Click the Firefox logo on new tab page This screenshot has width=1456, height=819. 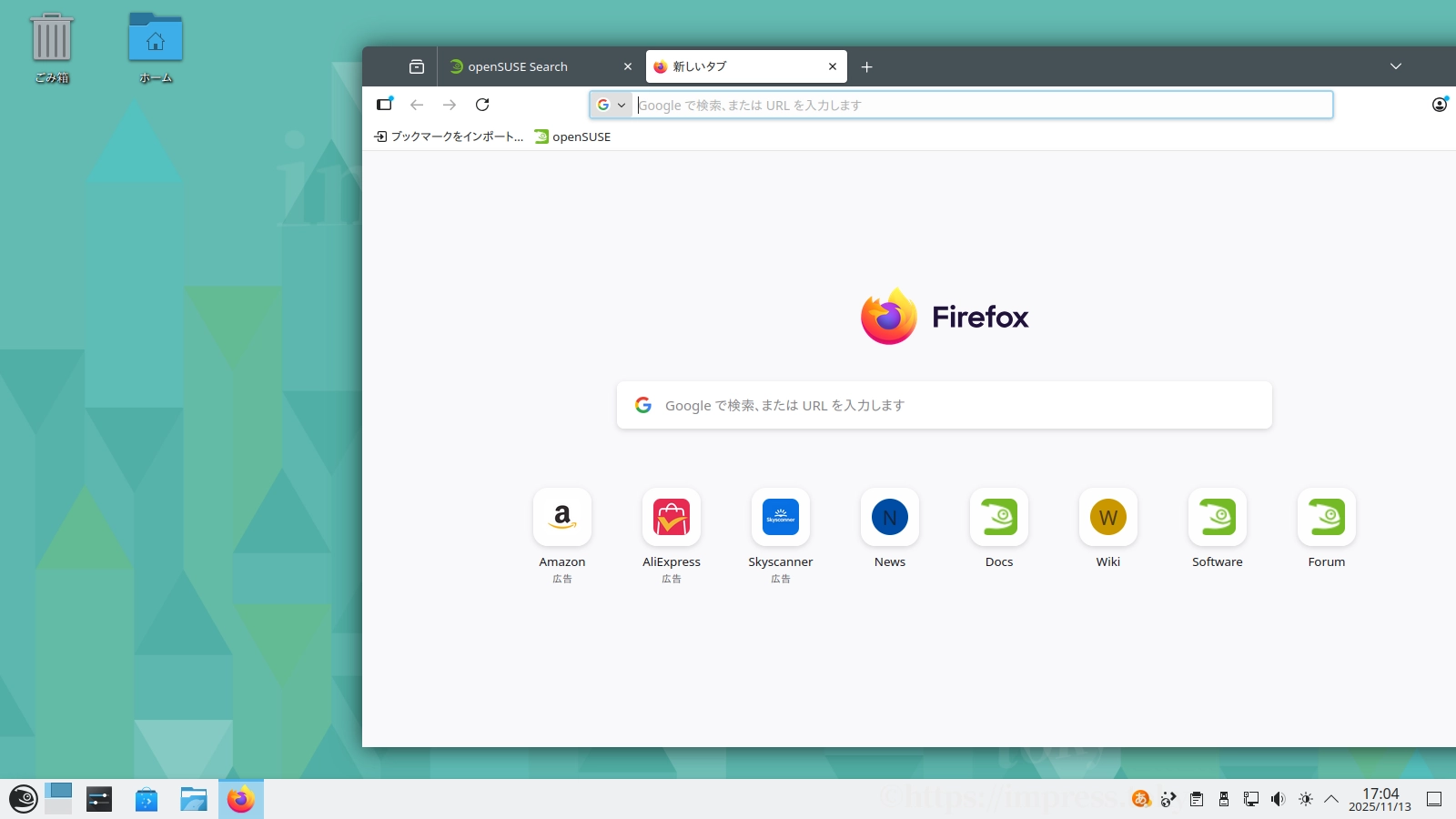pos(945,317)
